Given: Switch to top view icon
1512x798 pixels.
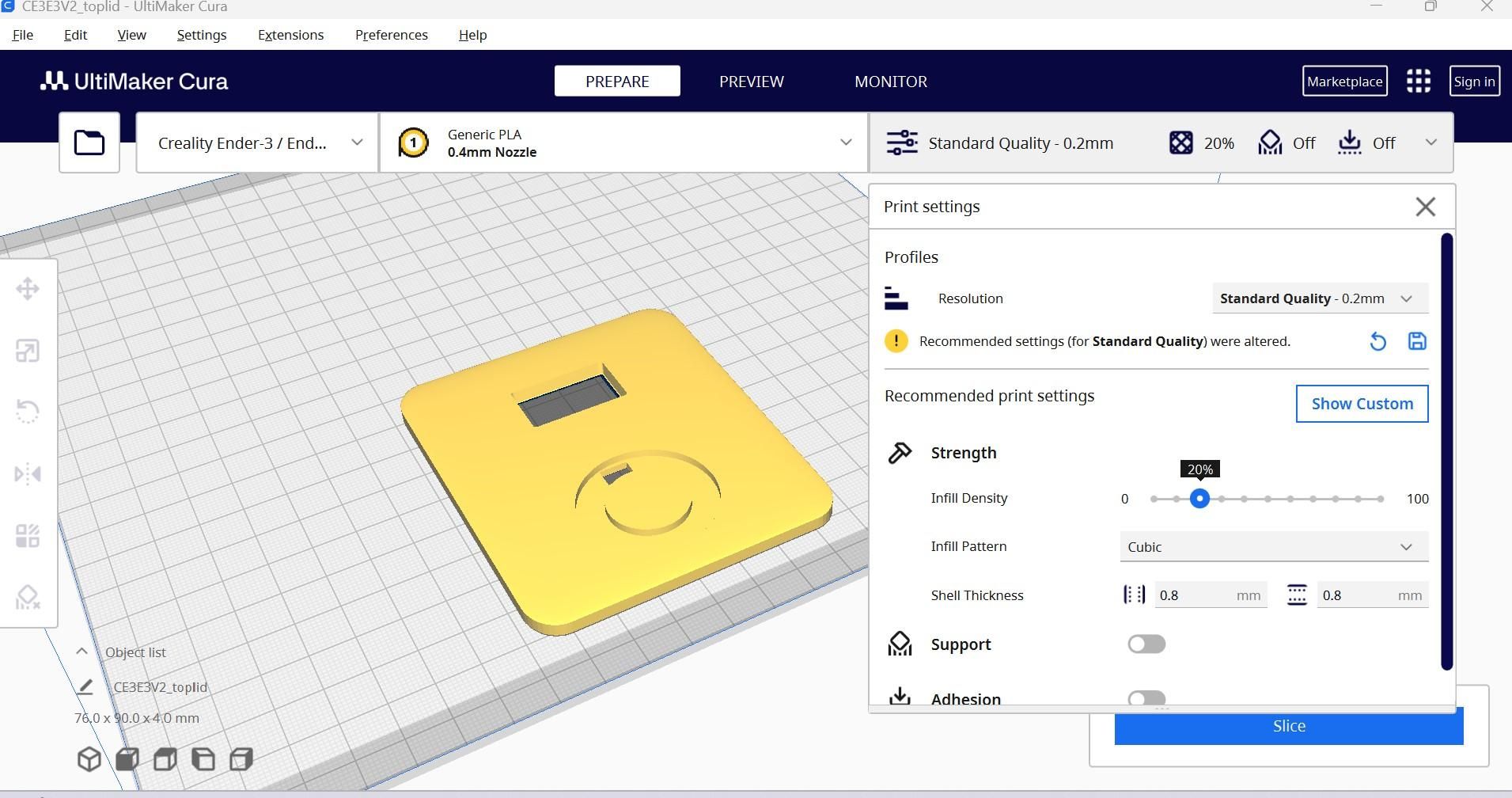Looking at the screenshot, I should pos(165,759).
